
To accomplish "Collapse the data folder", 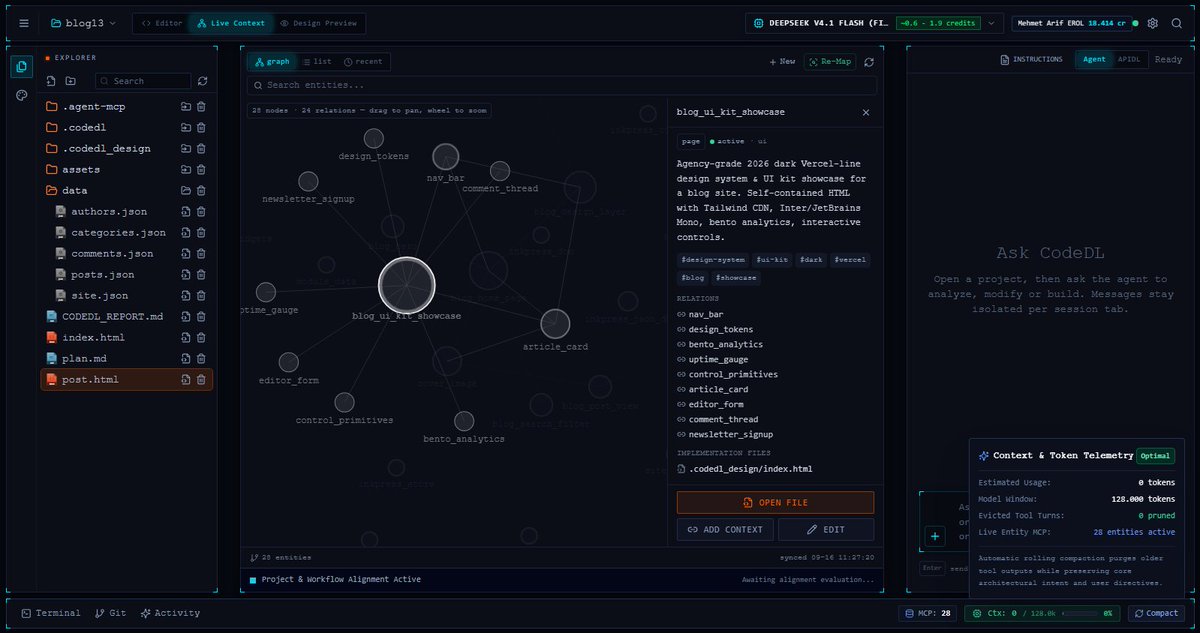I will point(75,190).
